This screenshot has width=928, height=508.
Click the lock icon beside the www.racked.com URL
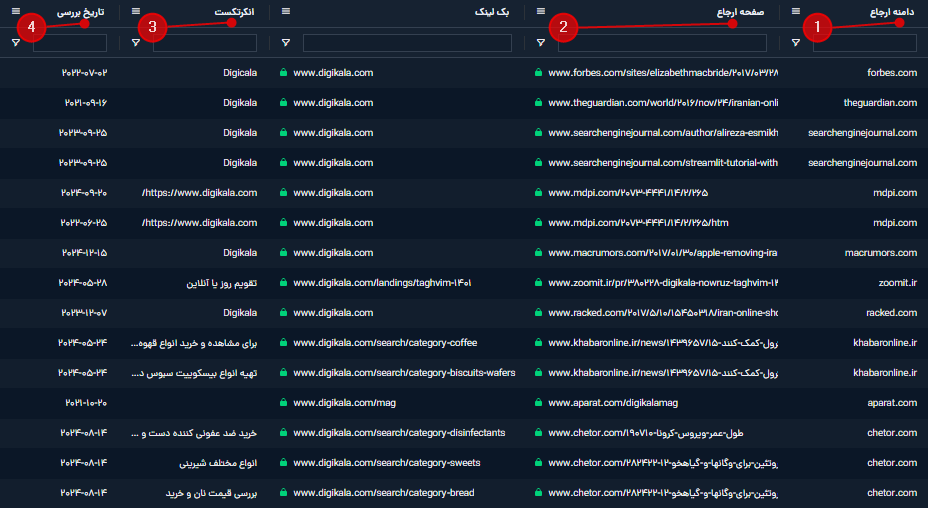pyautogui.click(x=538, y=313)
